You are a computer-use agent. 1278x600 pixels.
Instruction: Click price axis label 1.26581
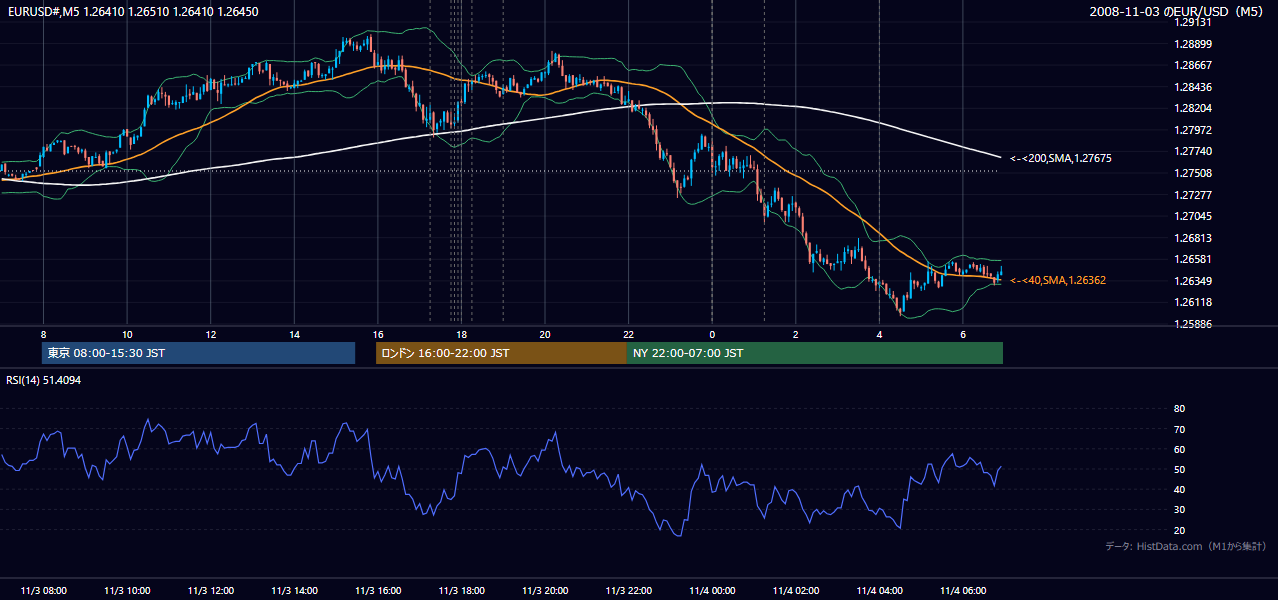[x=1192, y=259]
